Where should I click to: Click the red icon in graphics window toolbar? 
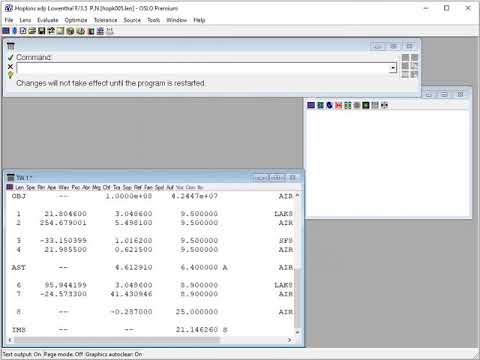pos(339,105)
